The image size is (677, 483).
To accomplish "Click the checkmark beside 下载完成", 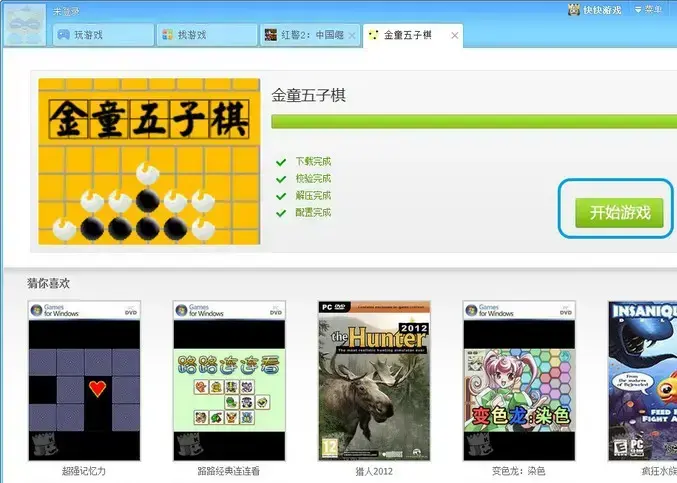I will pyautogui.click(x=281, y=162).
